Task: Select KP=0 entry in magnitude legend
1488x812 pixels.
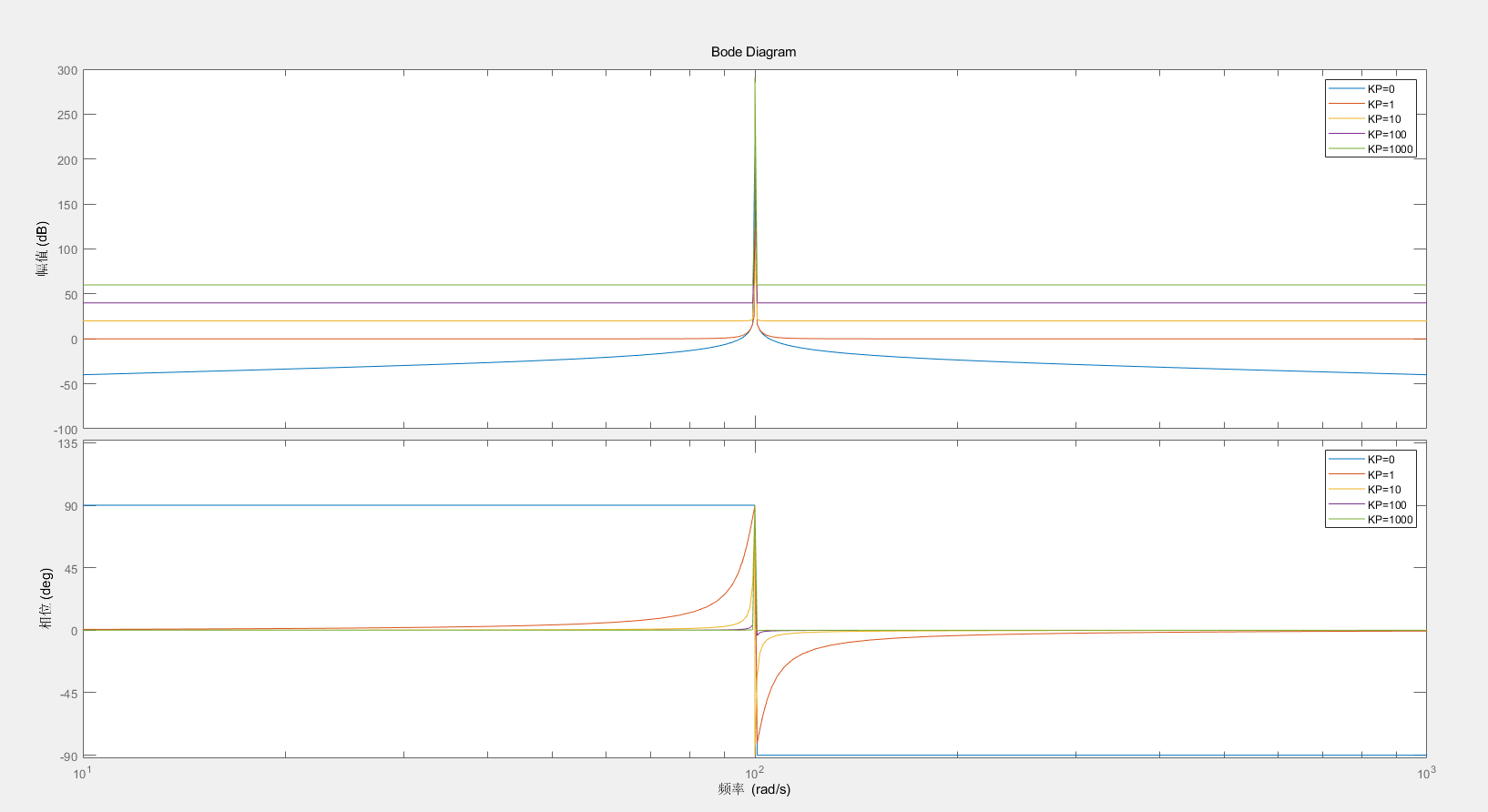Action: [1380, 89]
